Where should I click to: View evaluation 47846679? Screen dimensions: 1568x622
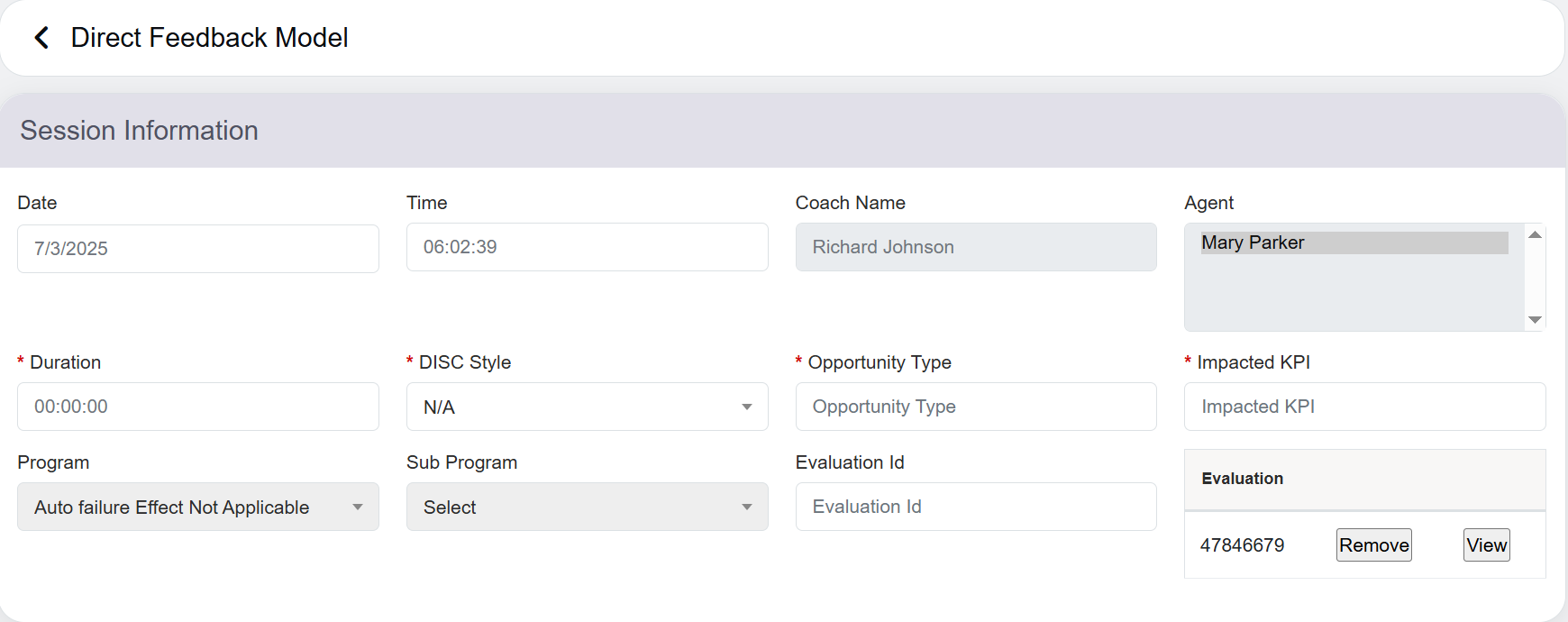pos(1486,545)
